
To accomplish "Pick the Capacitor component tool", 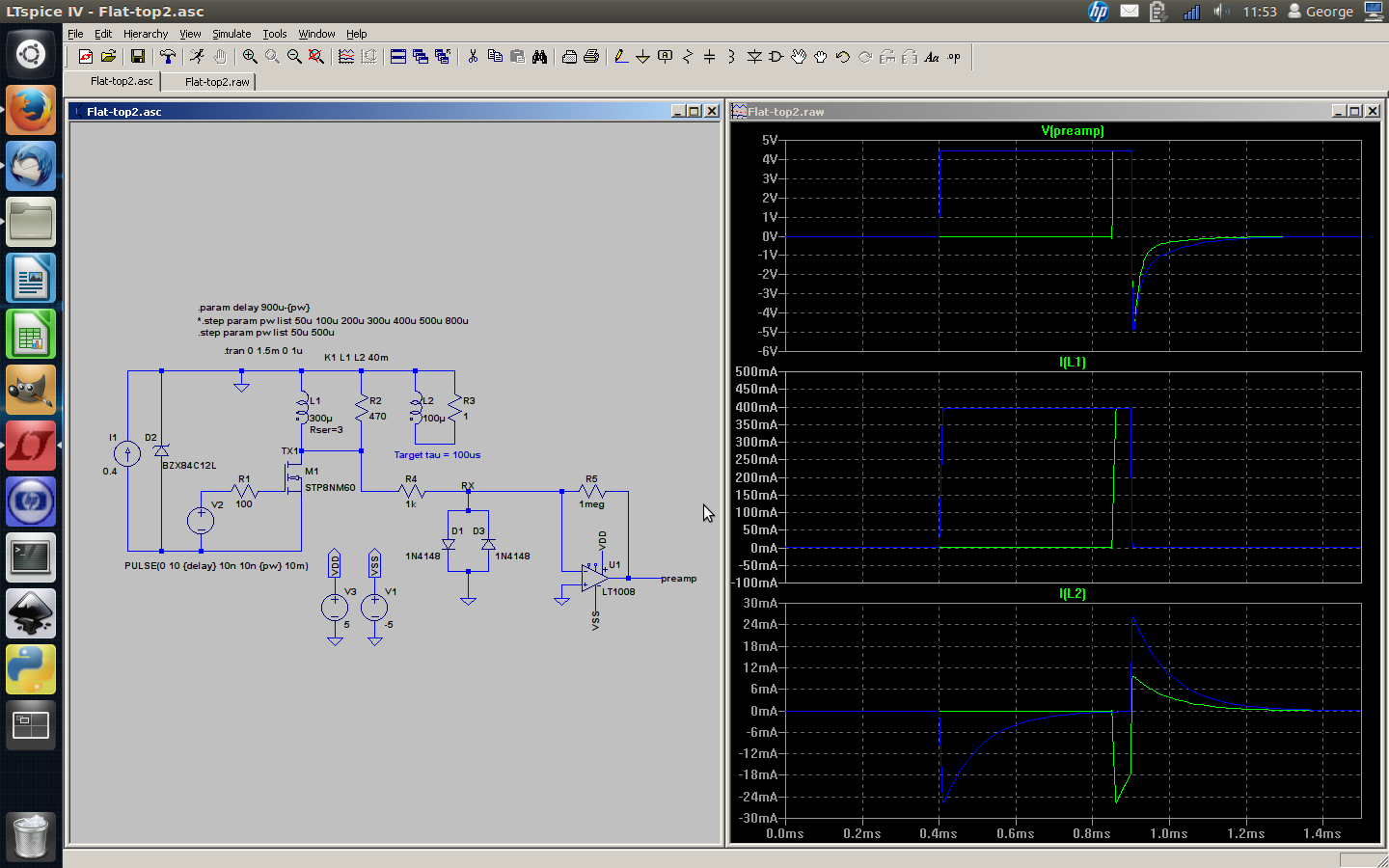I will pyautogui.click(x=709, y=57).
